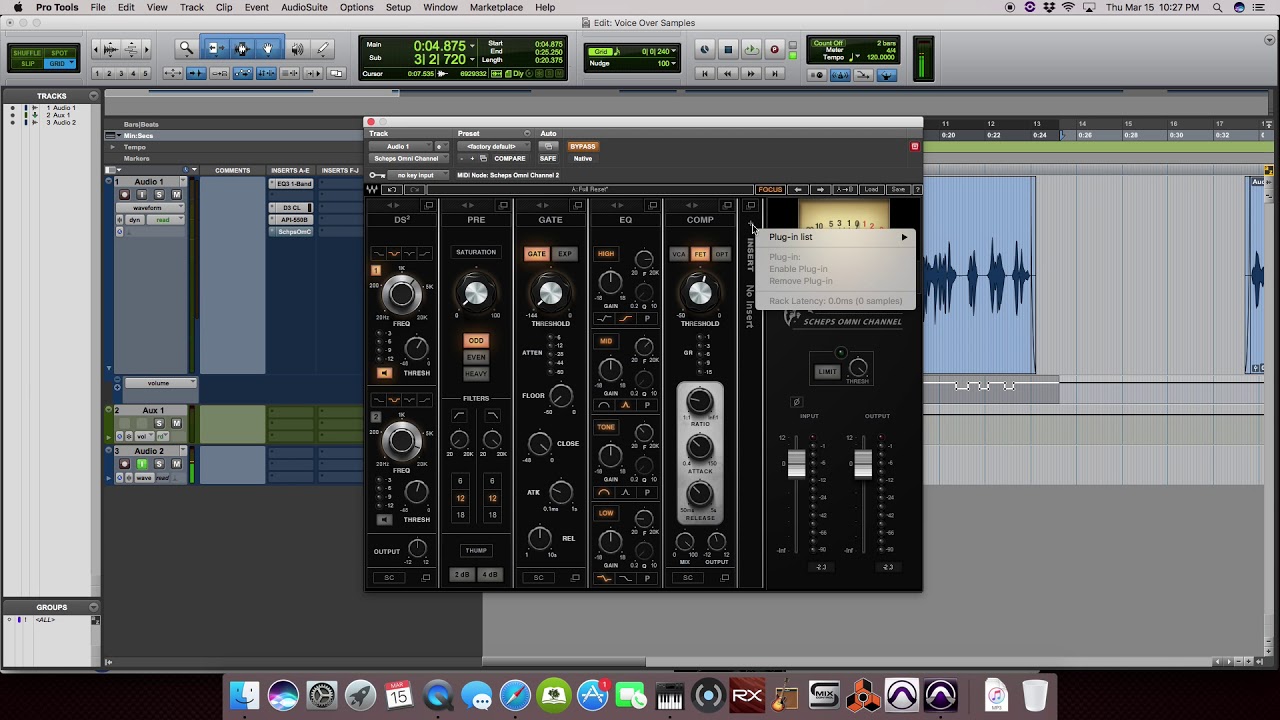The image size is (1280, 720).
Task: Open the Track menu
Action: 192,7
